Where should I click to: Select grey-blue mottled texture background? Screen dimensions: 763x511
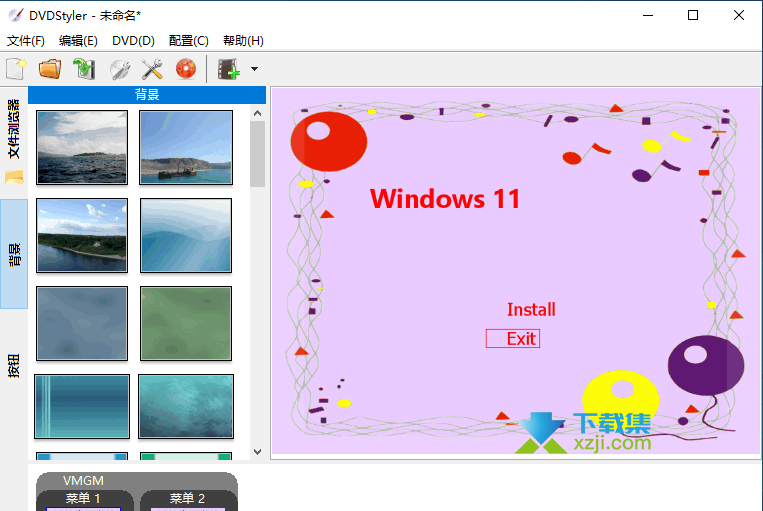coord(82,323)
